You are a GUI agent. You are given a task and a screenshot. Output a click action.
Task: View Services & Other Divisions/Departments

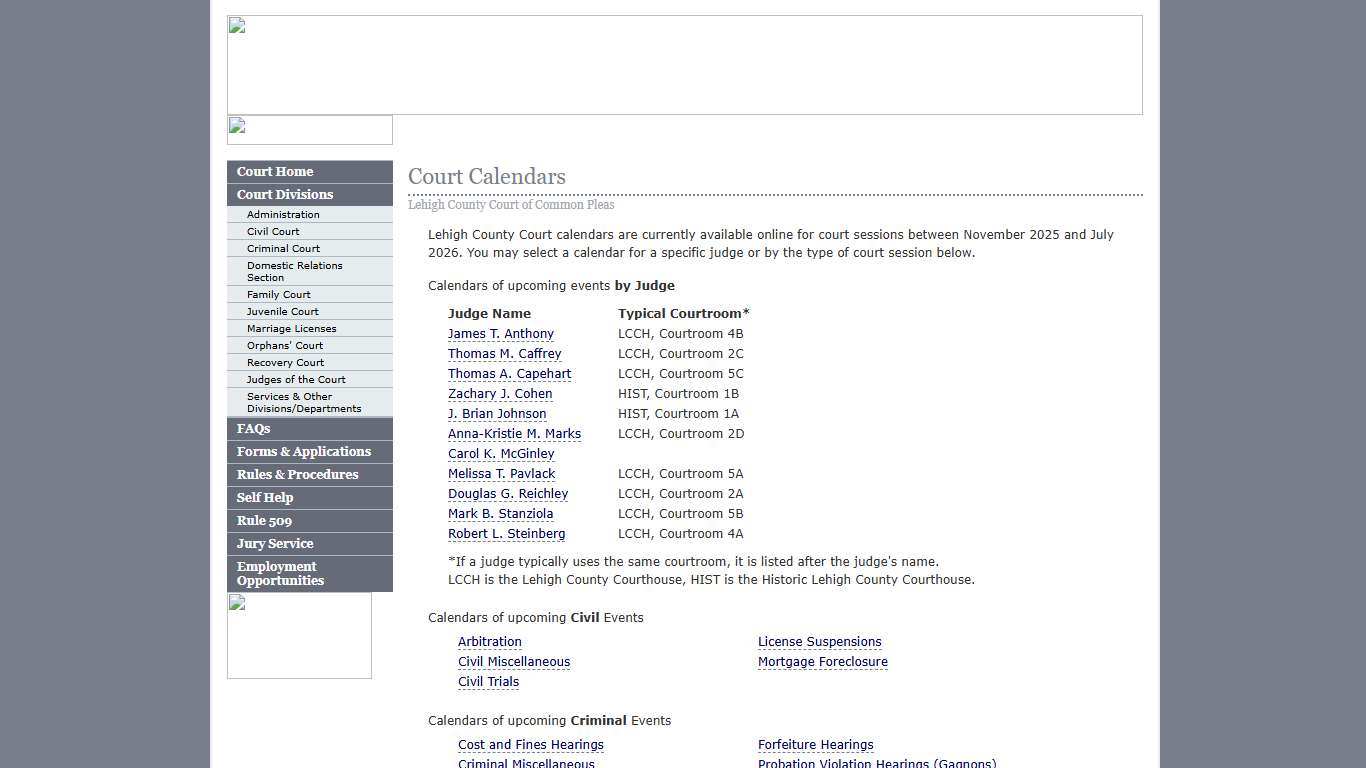click(x=290, y=402)
